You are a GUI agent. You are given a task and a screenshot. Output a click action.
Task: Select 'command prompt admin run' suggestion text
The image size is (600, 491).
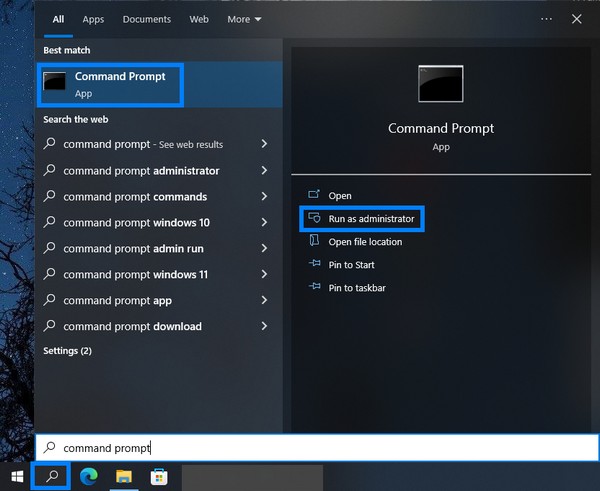point(133,249)
